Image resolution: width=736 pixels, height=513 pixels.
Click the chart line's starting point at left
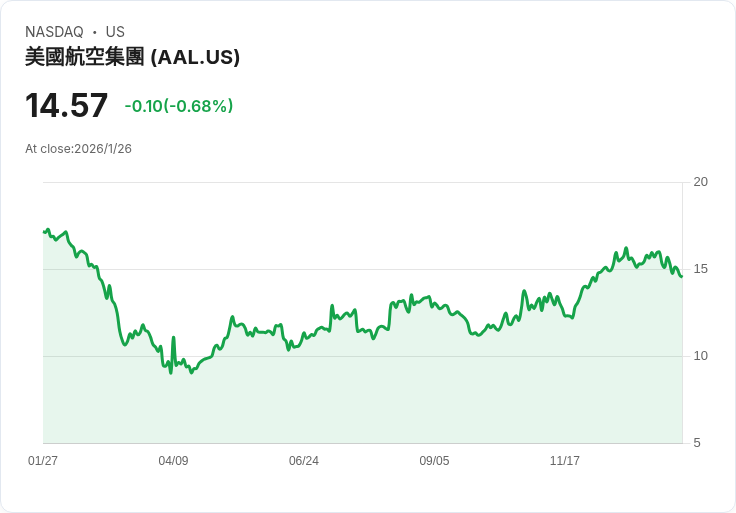click(x=44, y=232)
